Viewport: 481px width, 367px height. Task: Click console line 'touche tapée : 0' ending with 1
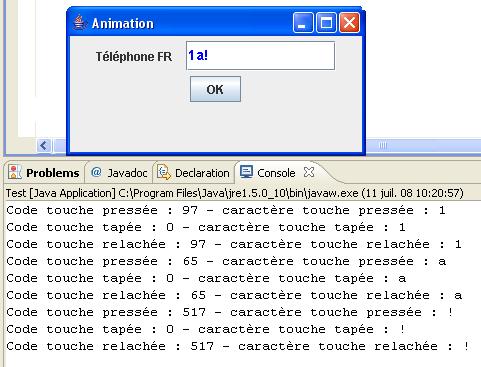[206, 227]
